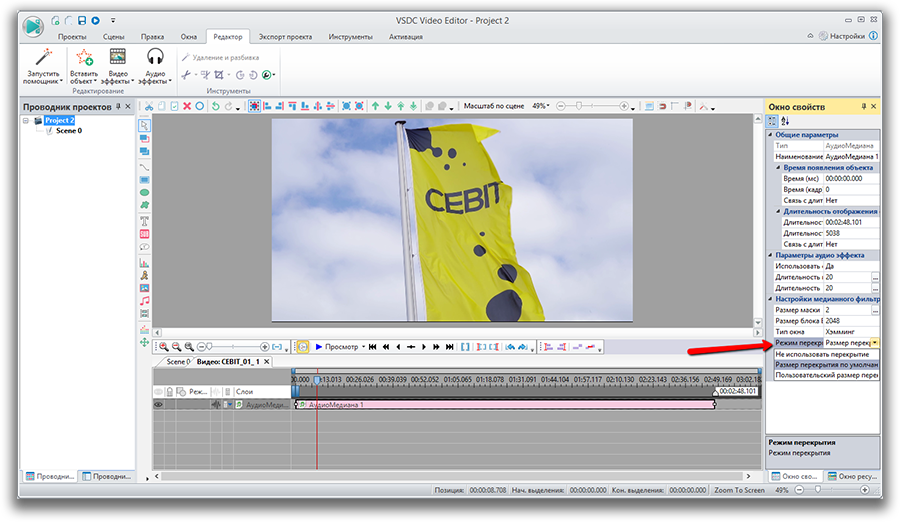Select the ellipse shape tool
900x522 pixels.
pyautogui.click(x=144, y=192)
